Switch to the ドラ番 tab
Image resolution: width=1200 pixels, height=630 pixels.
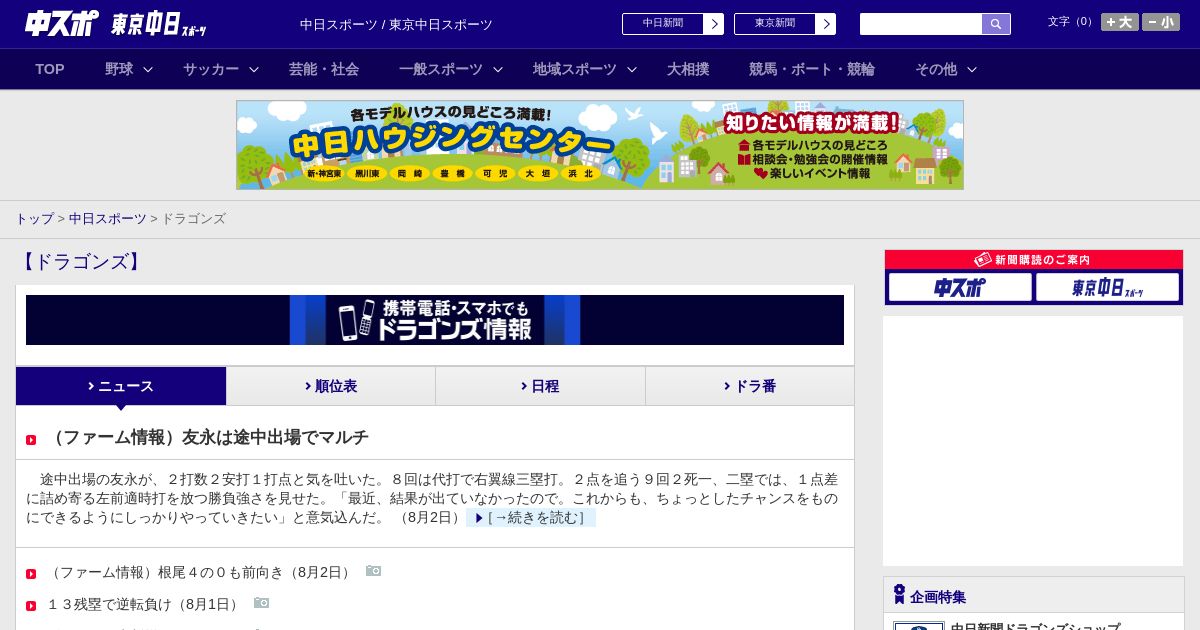pyautogui.click(x=750, y=386)
